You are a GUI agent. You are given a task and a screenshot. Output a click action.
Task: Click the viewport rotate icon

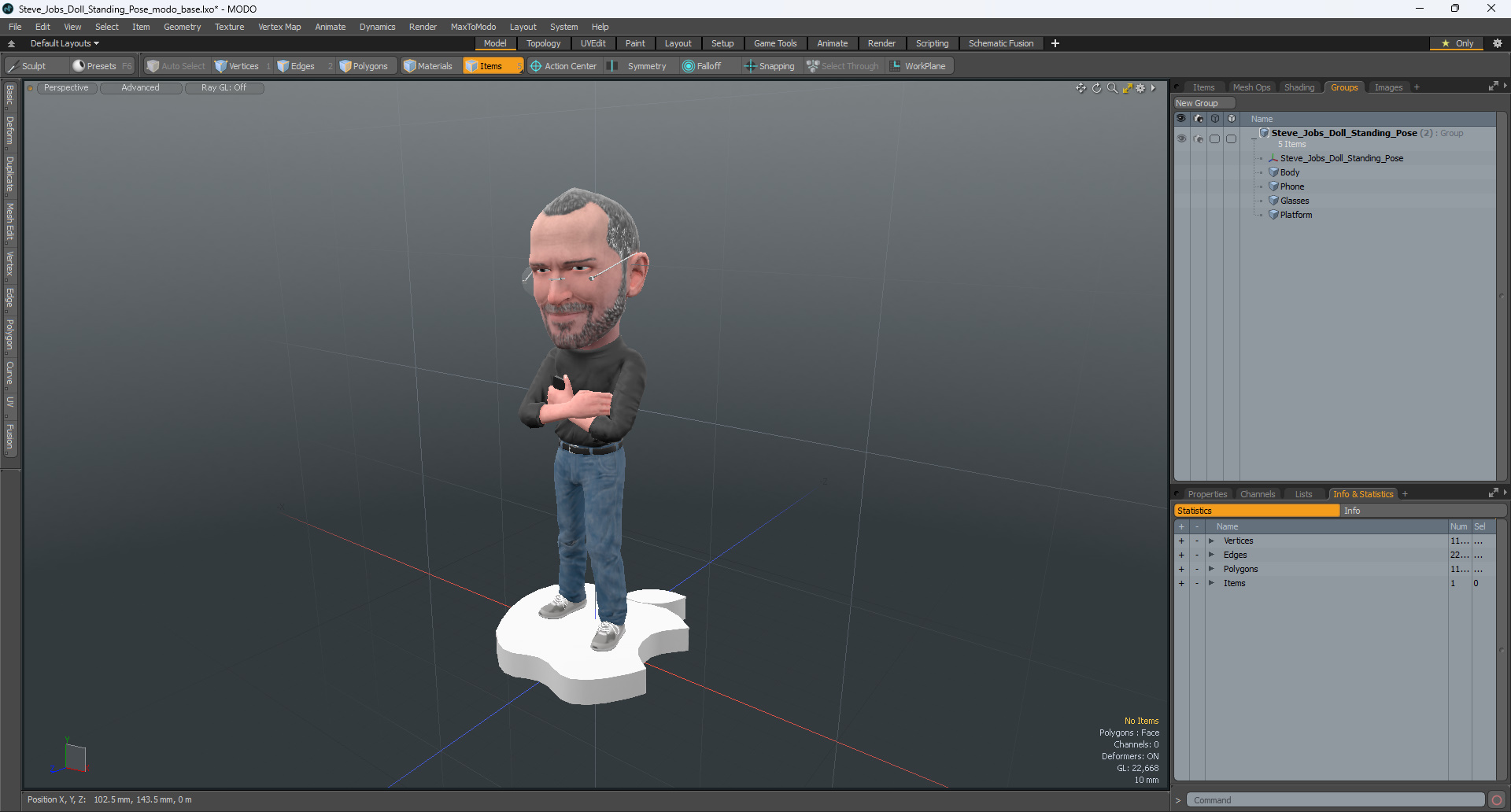(1096, 88)
